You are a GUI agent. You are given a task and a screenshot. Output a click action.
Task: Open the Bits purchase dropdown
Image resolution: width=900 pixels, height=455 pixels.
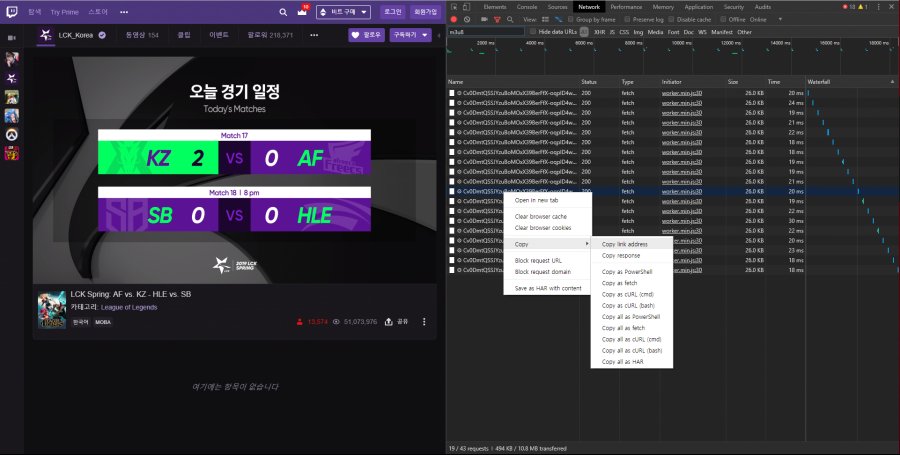pyautogui.click(x=343, y=12)
